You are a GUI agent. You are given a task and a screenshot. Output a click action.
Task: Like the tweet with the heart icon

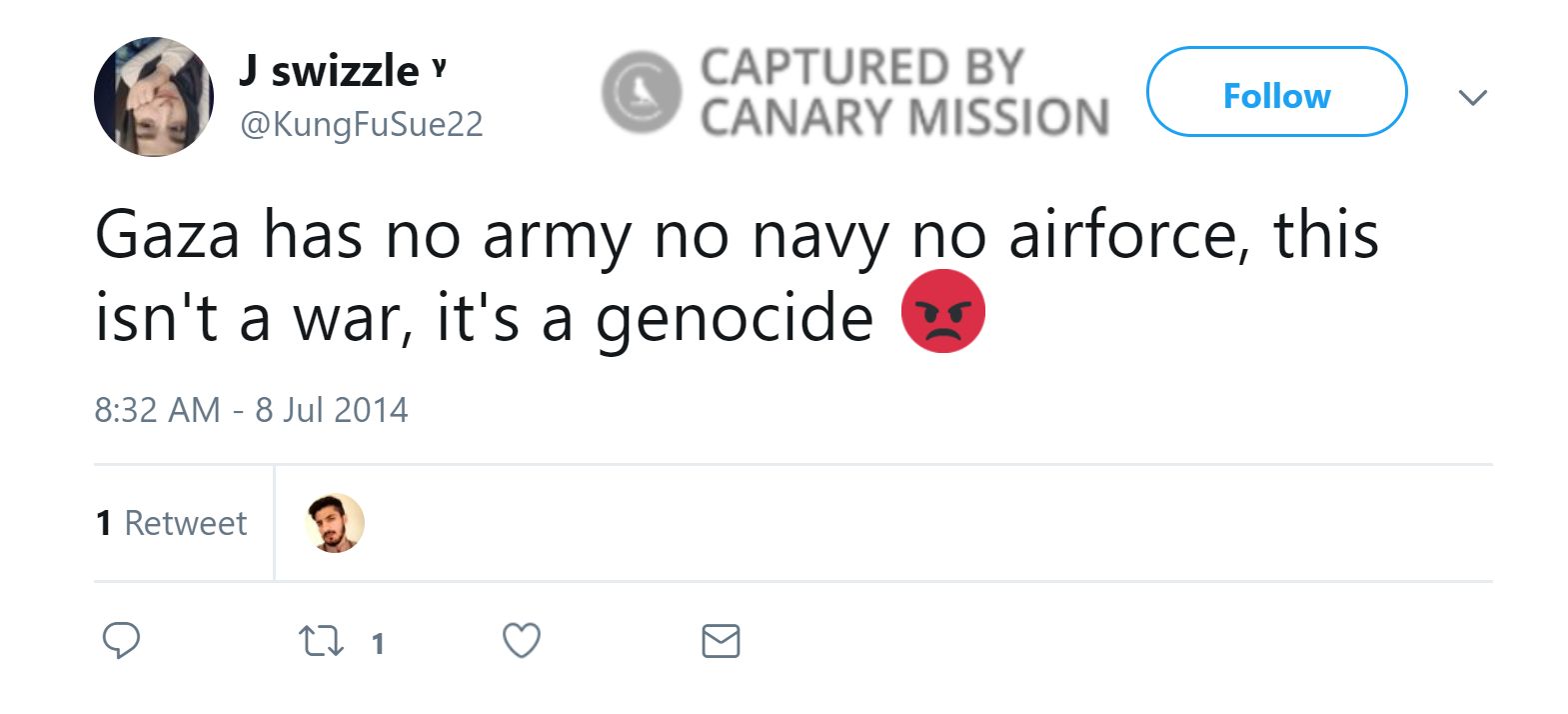(521, 640)
